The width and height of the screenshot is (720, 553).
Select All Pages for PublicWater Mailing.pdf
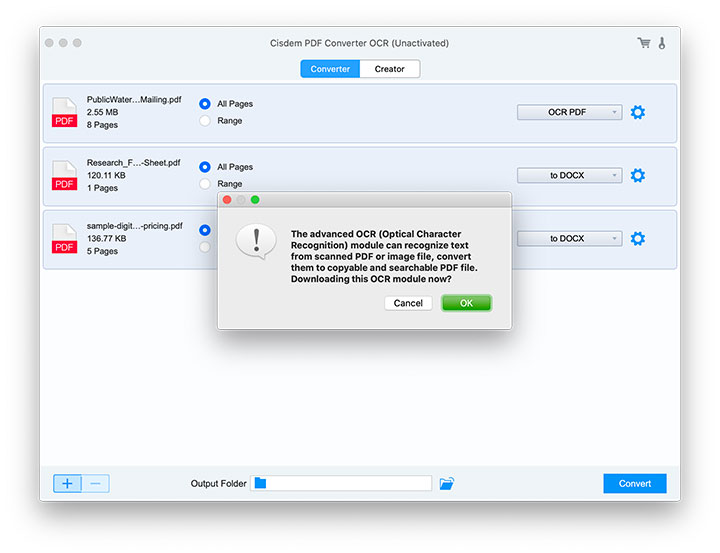pyautogui.click(x=205, y=104)
